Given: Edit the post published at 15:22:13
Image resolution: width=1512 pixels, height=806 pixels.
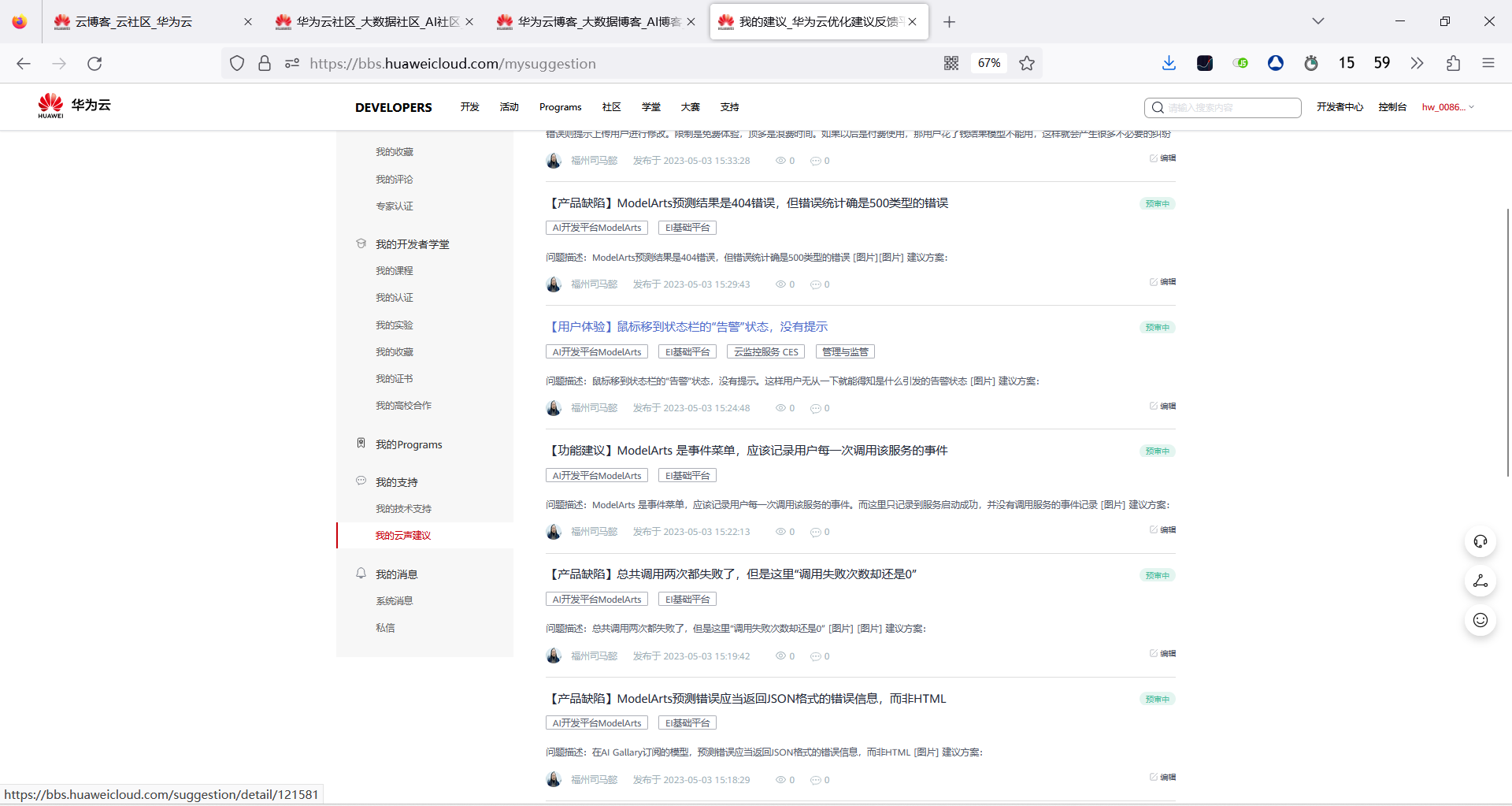Looking at the screenshot, I should [1163, 530].
